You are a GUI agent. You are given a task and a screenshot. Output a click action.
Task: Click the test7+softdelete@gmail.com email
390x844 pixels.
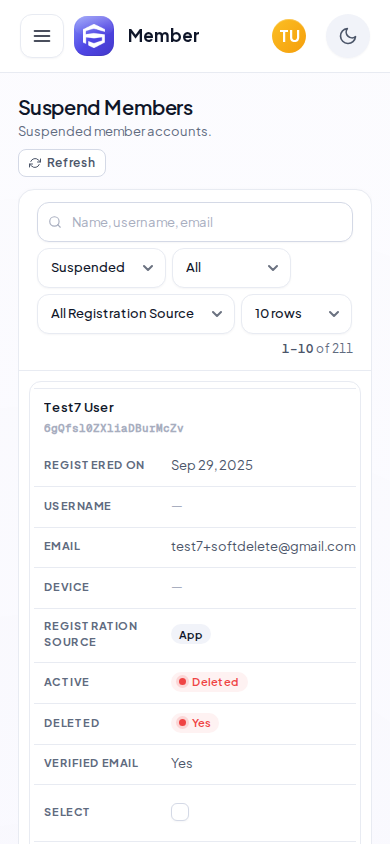(x=263, y=547)
